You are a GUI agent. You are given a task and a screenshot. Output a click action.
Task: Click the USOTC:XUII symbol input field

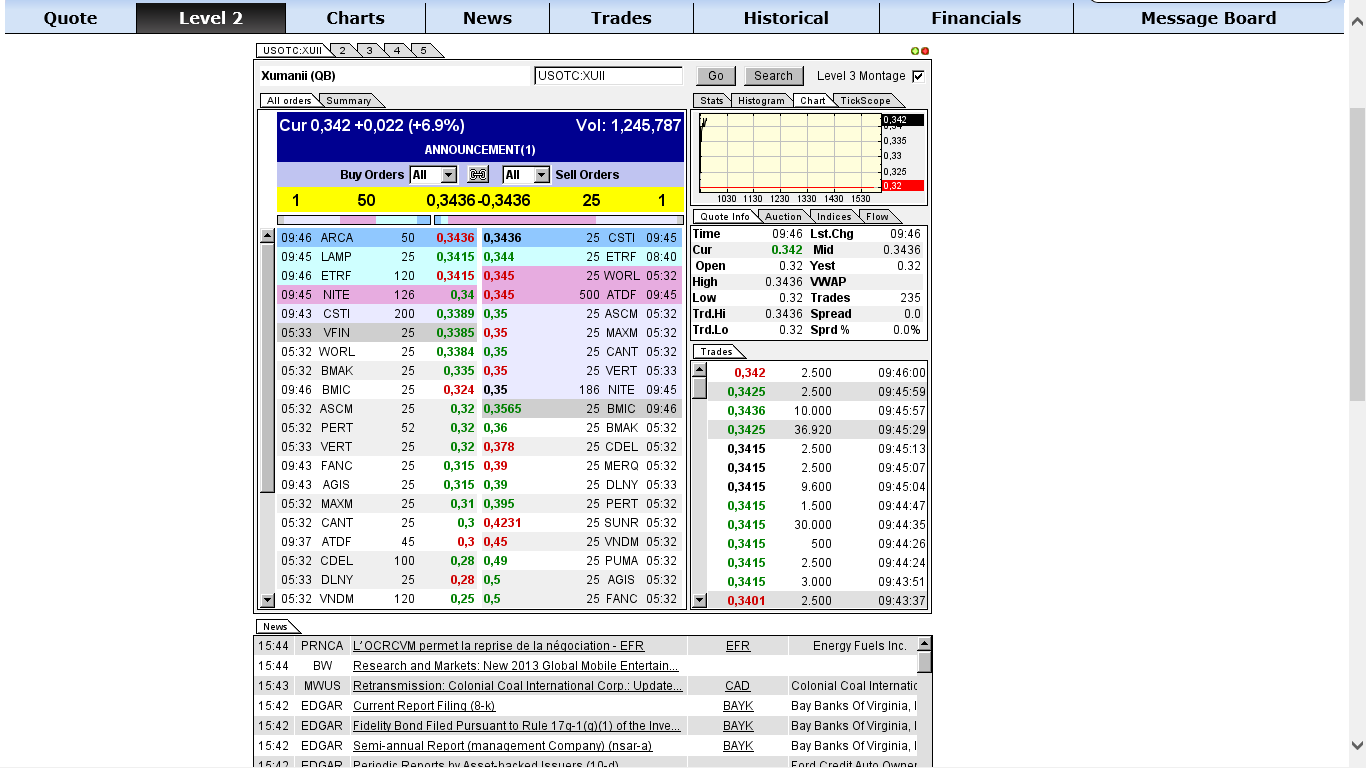click(x=608, y=76)
